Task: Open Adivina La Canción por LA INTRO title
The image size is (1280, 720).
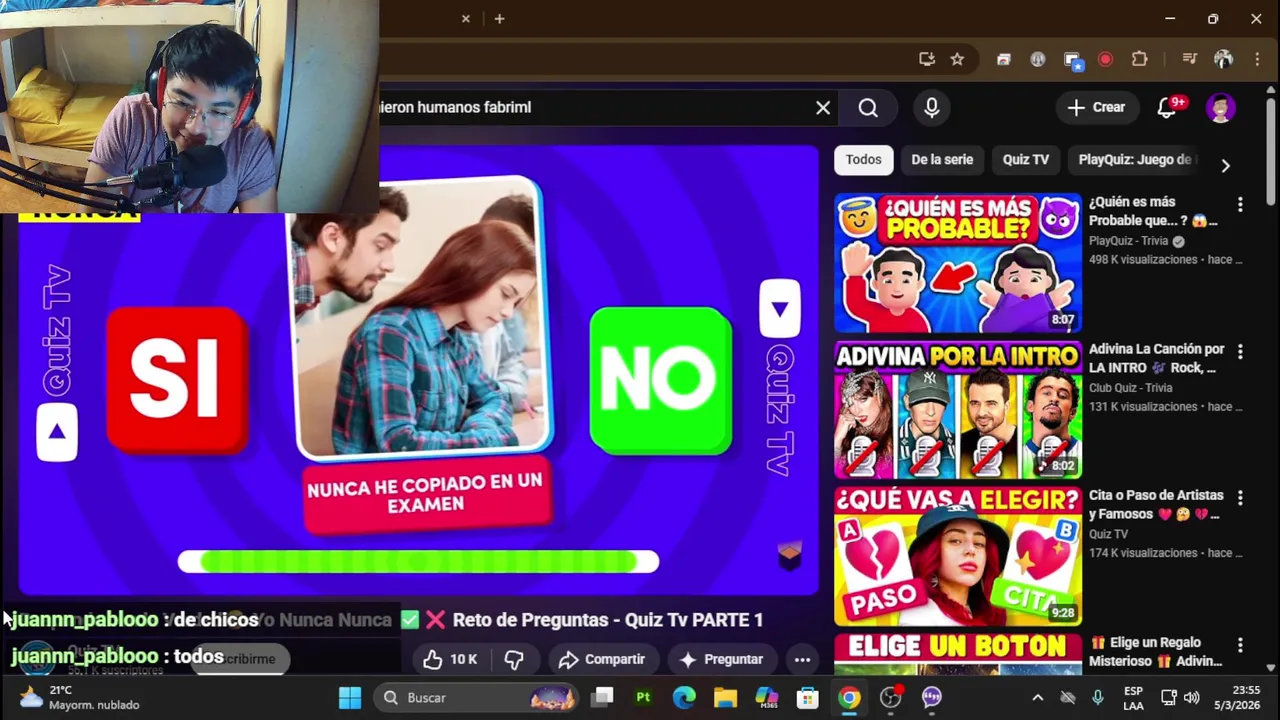Action: coord(1156,358)
